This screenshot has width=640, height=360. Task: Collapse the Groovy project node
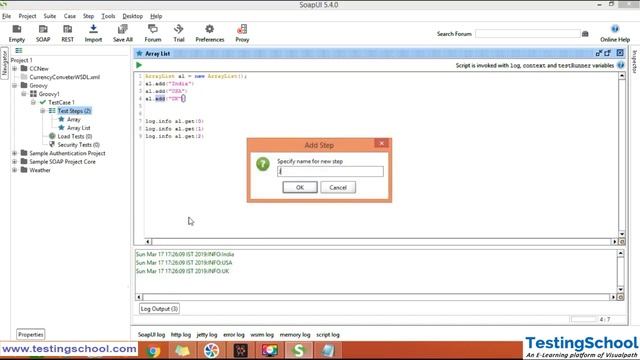pyautogui.click(x=15, y=85)
